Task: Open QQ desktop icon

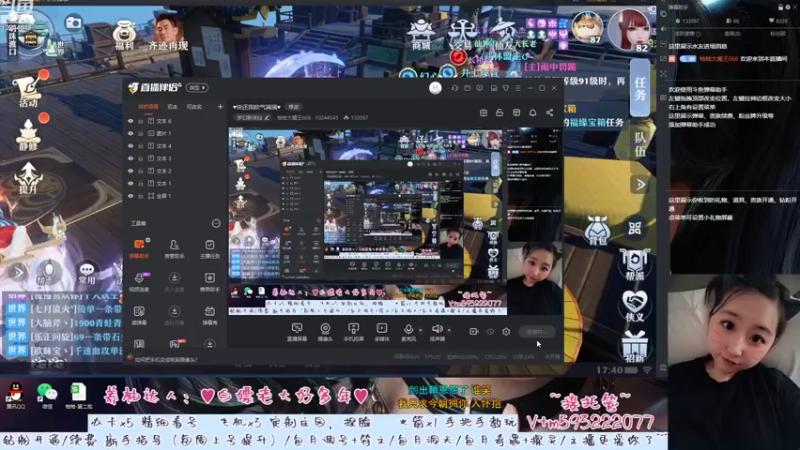Action: click(16, 396)
